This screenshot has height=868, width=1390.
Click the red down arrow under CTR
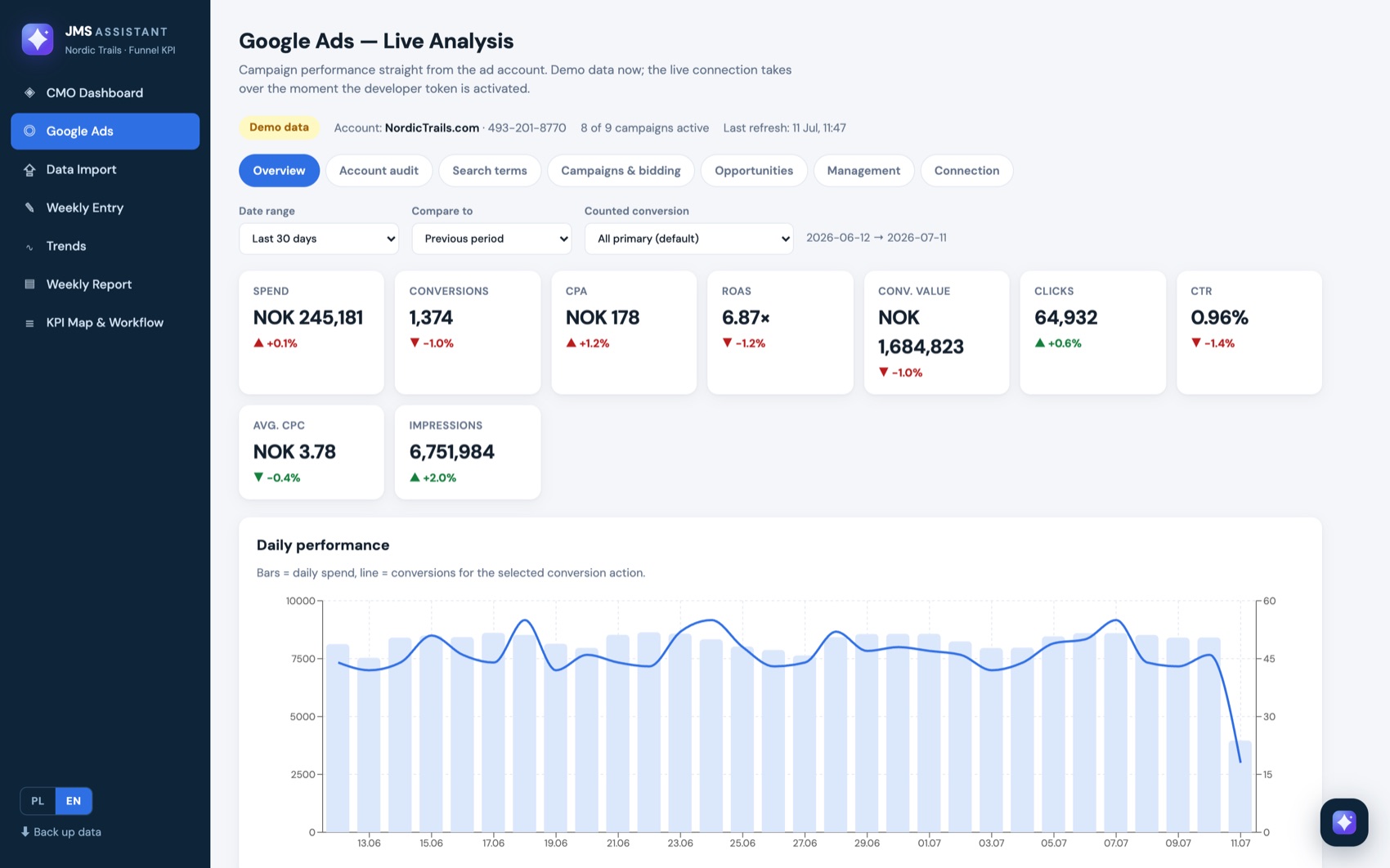[1196, 343]
